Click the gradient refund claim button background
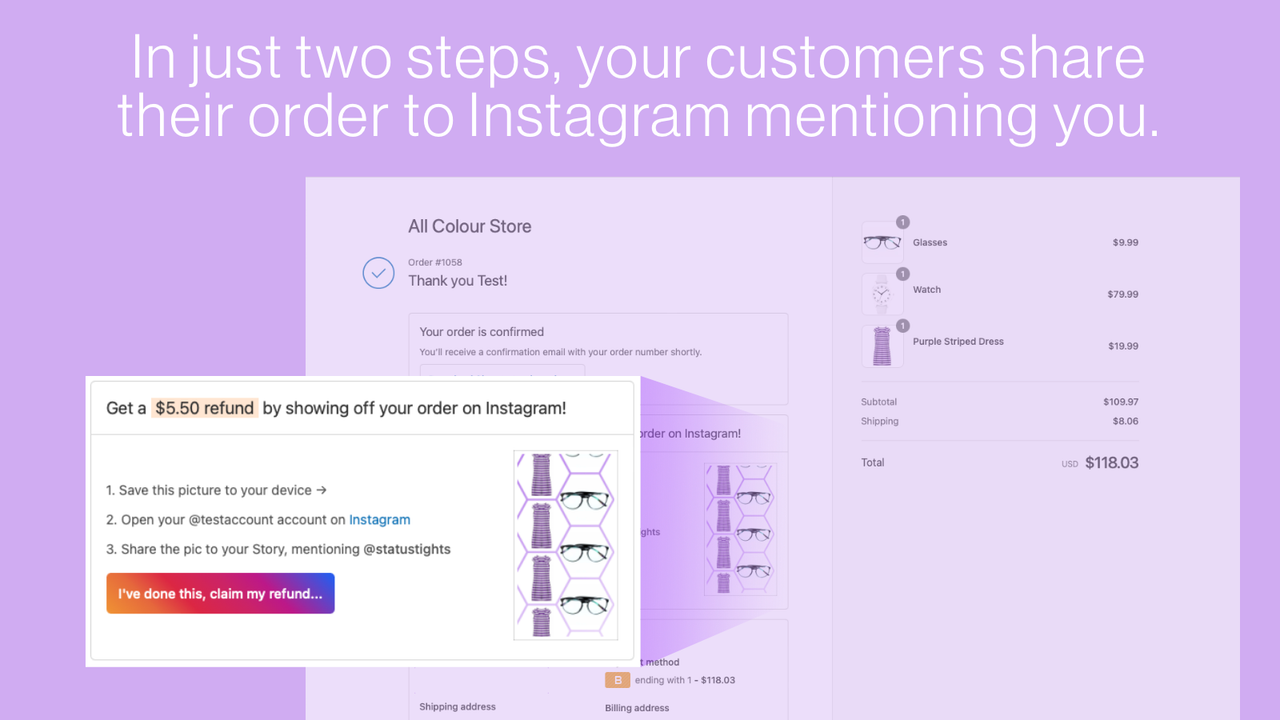The width and height of the screenshot is (1280, 720). [x=220, y=593]
